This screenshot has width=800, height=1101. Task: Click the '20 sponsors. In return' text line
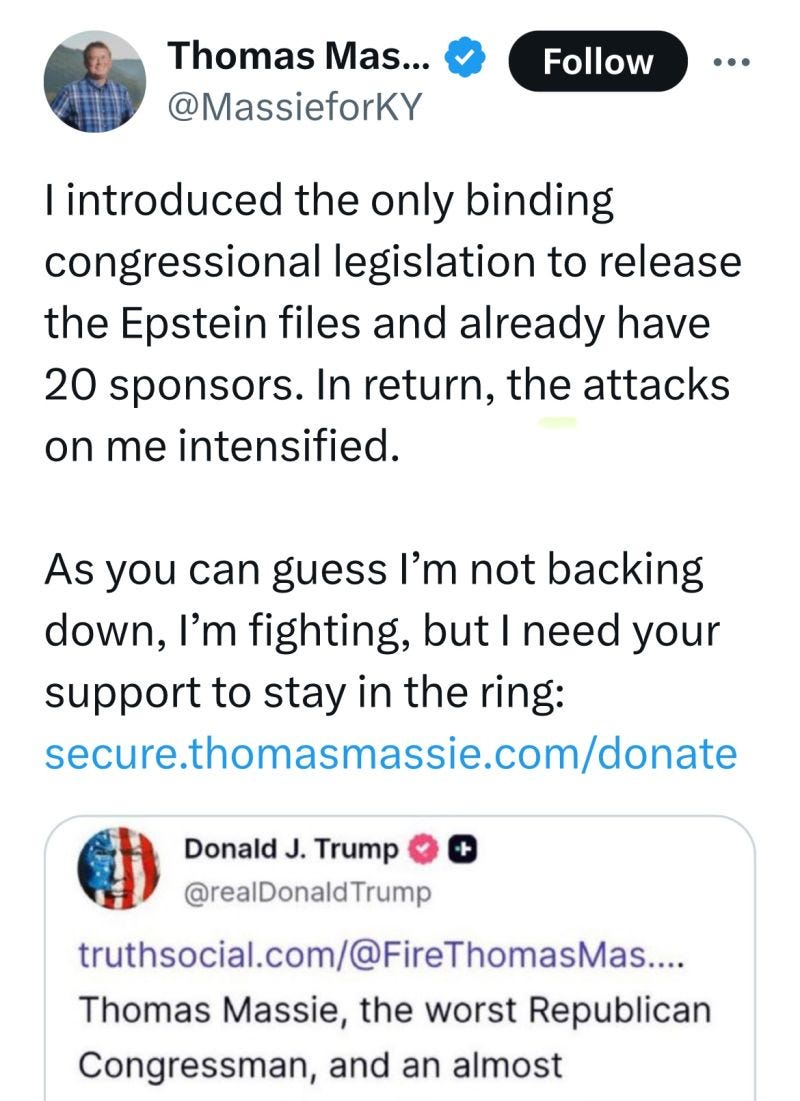[387, 385]
